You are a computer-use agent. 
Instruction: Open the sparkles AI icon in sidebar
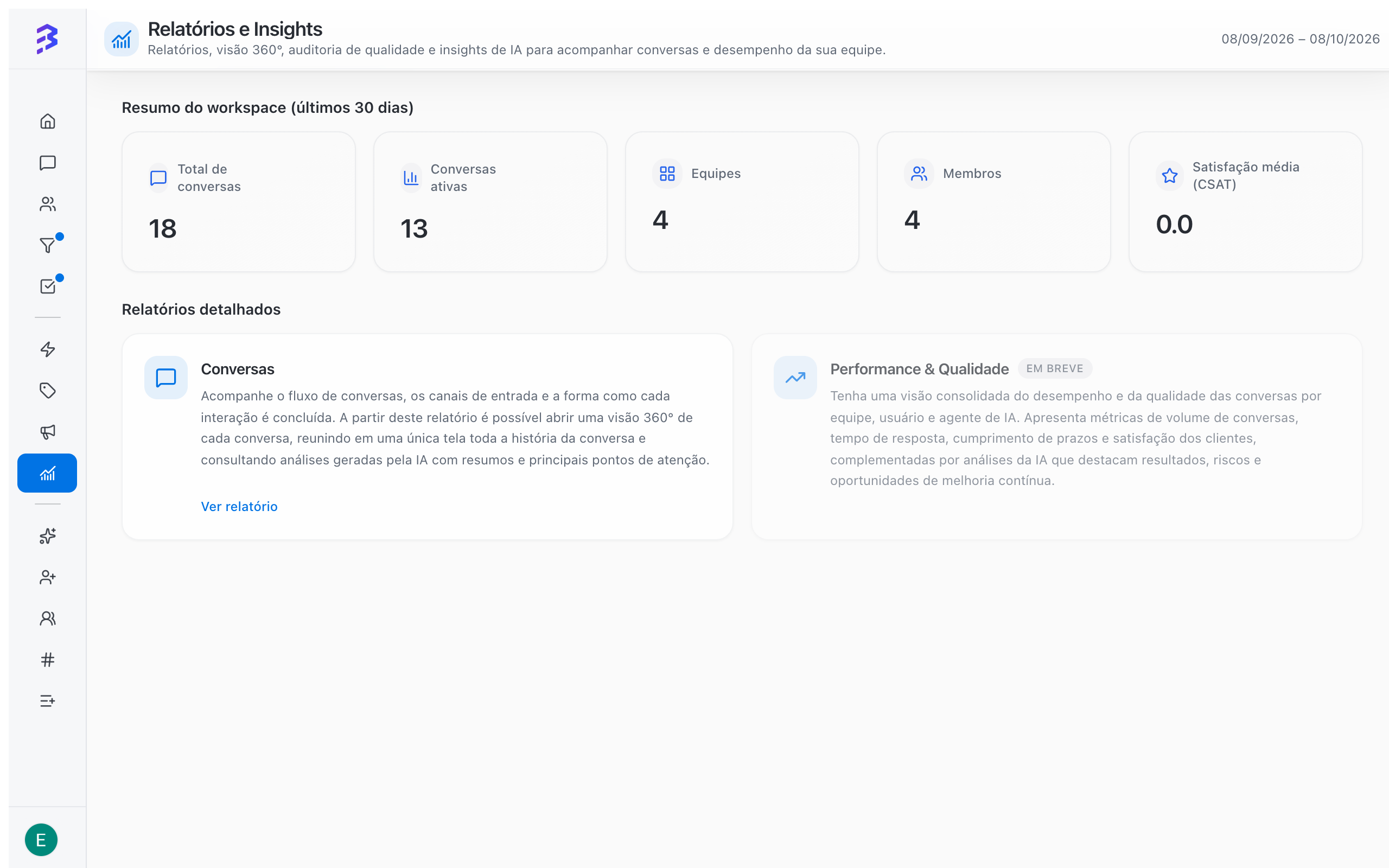pos(48,535)
